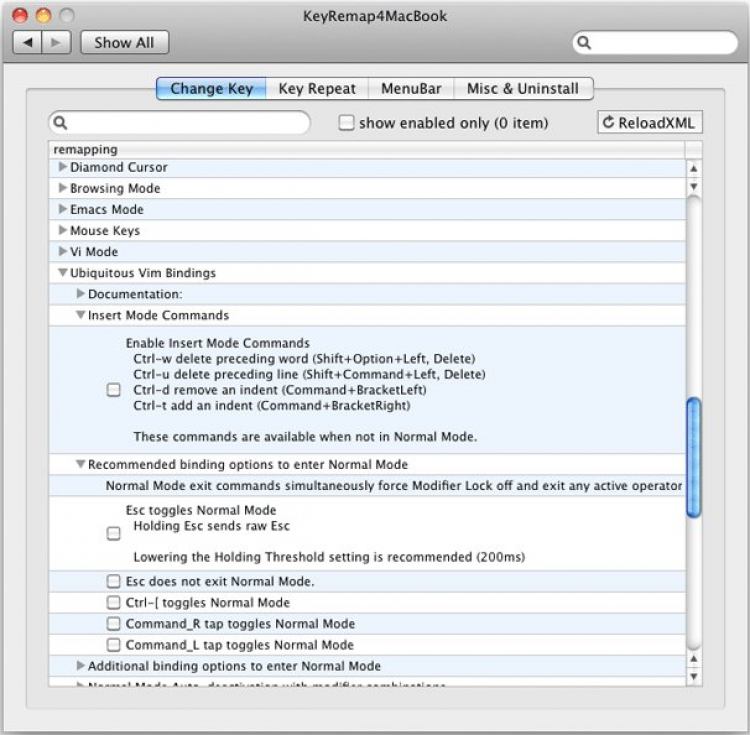750x735 pixels.
Task: Click 'These commands are available when not in Normal Mode.'
Action: (305, 437)
